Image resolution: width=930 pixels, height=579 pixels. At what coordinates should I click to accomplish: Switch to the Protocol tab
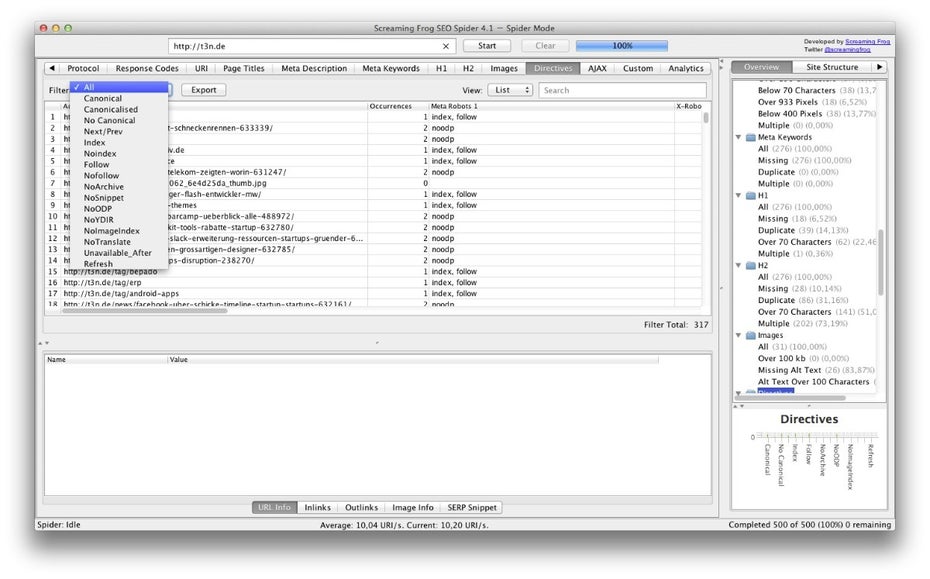point(83,68)
